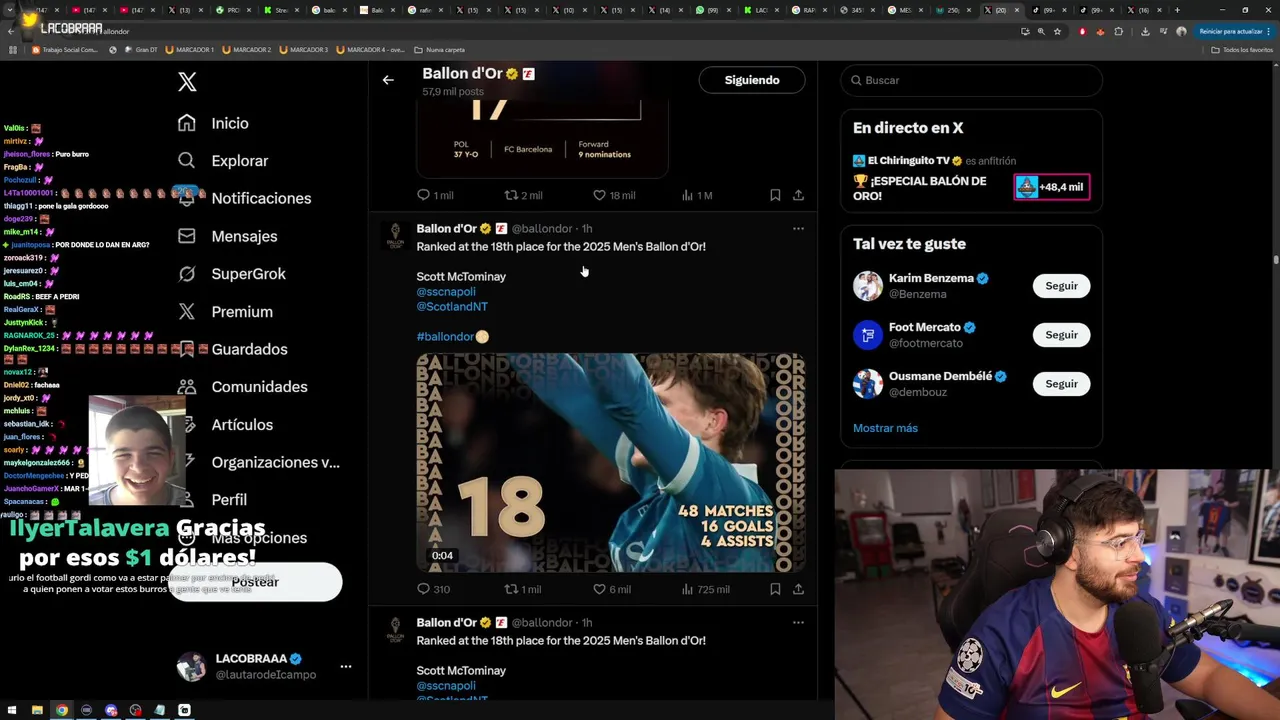
Task: Like the post with 6 mil likes
Action: (612, 589)
